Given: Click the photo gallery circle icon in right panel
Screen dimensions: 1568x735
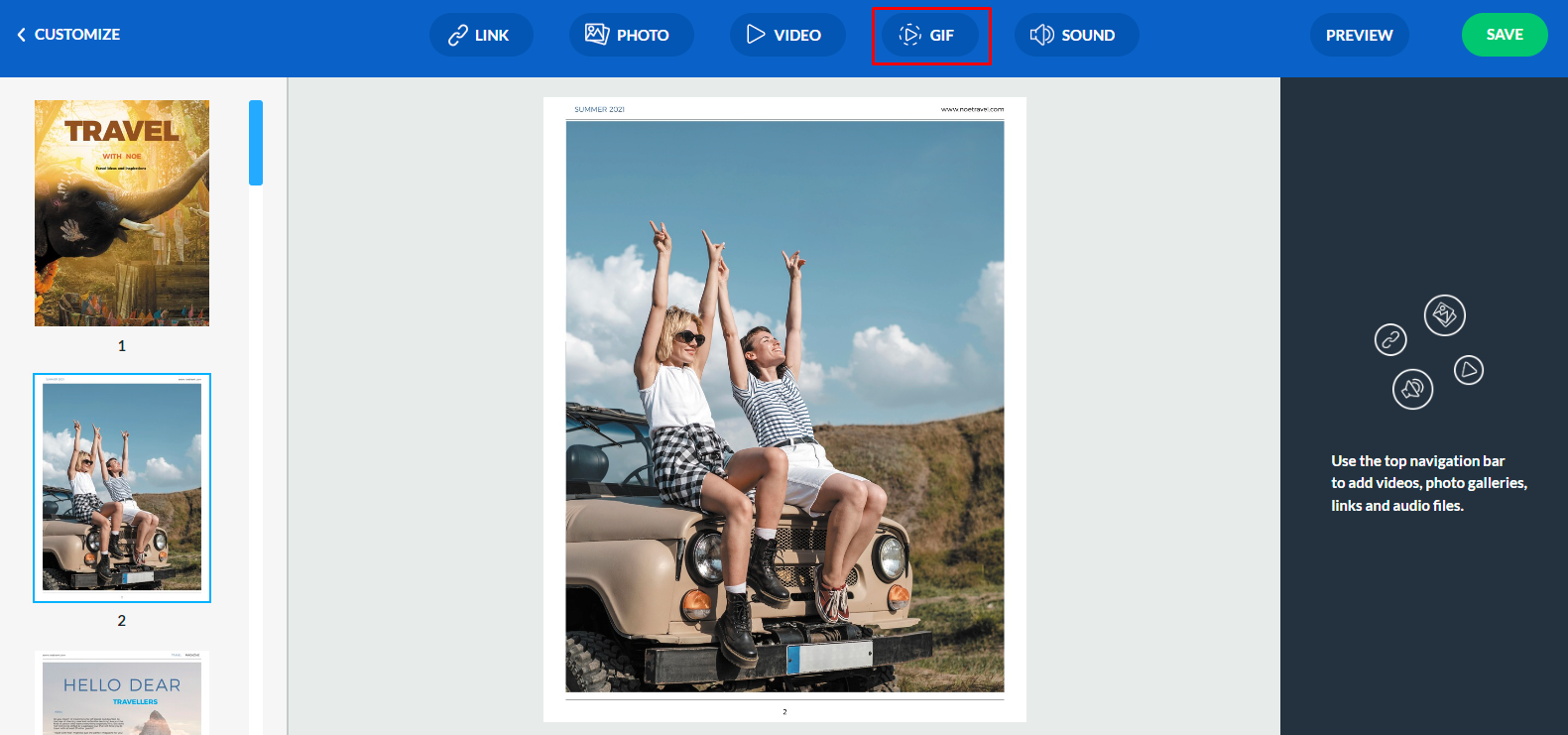Looking at the screenshot, I should (1445, 315).
